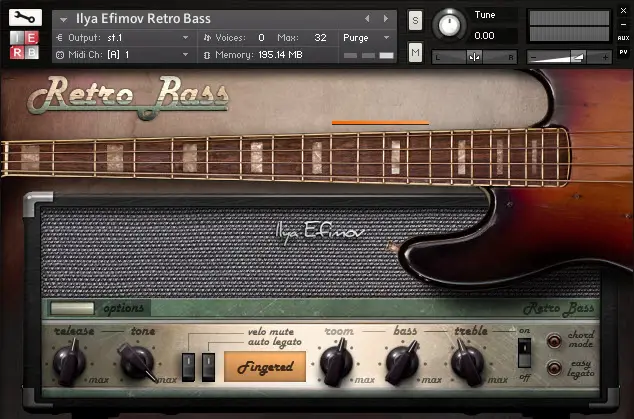Enable easy legato indicator button
634x419 pixels.
coord(554,368)
